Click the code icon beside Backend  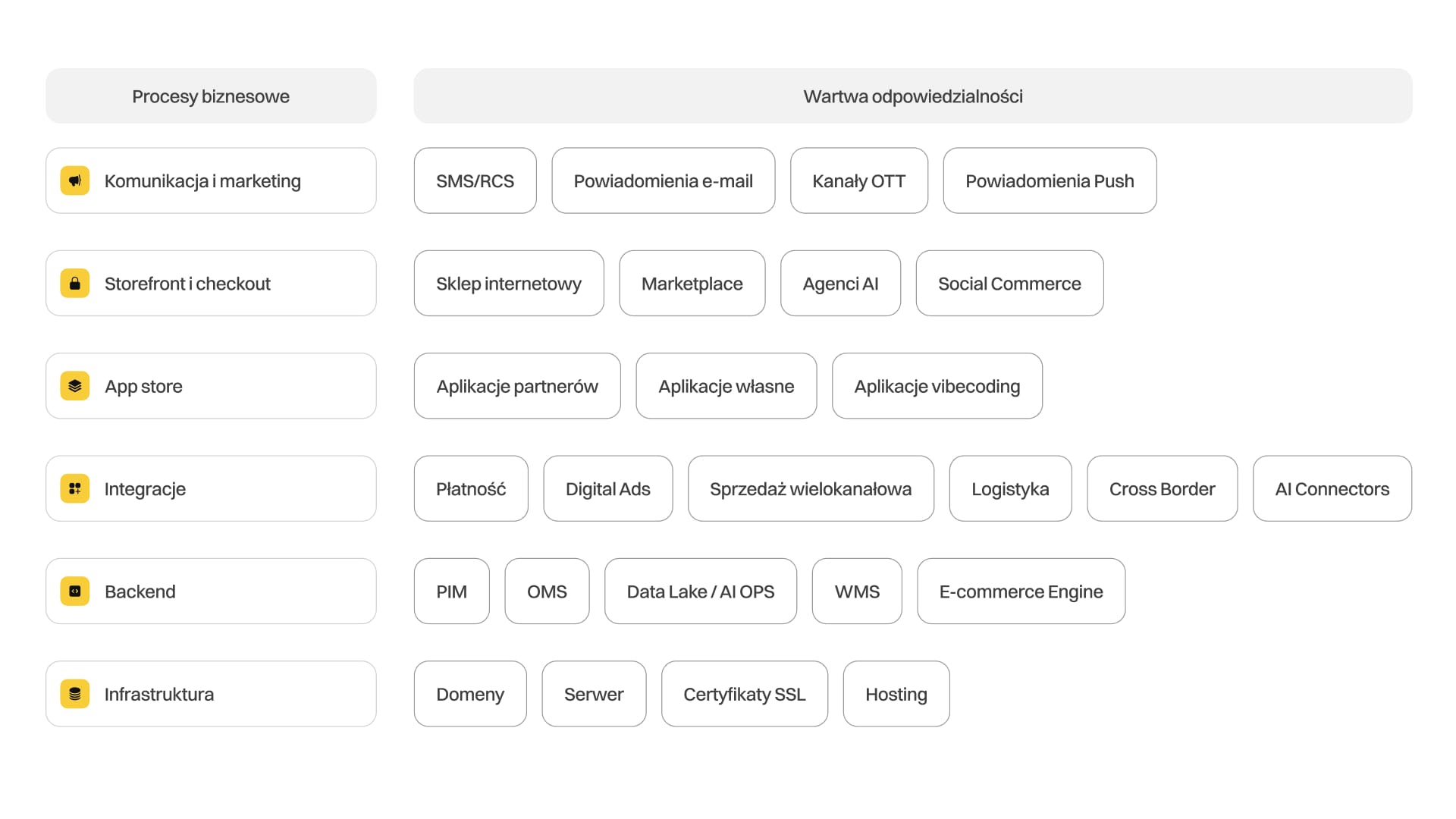75,591
